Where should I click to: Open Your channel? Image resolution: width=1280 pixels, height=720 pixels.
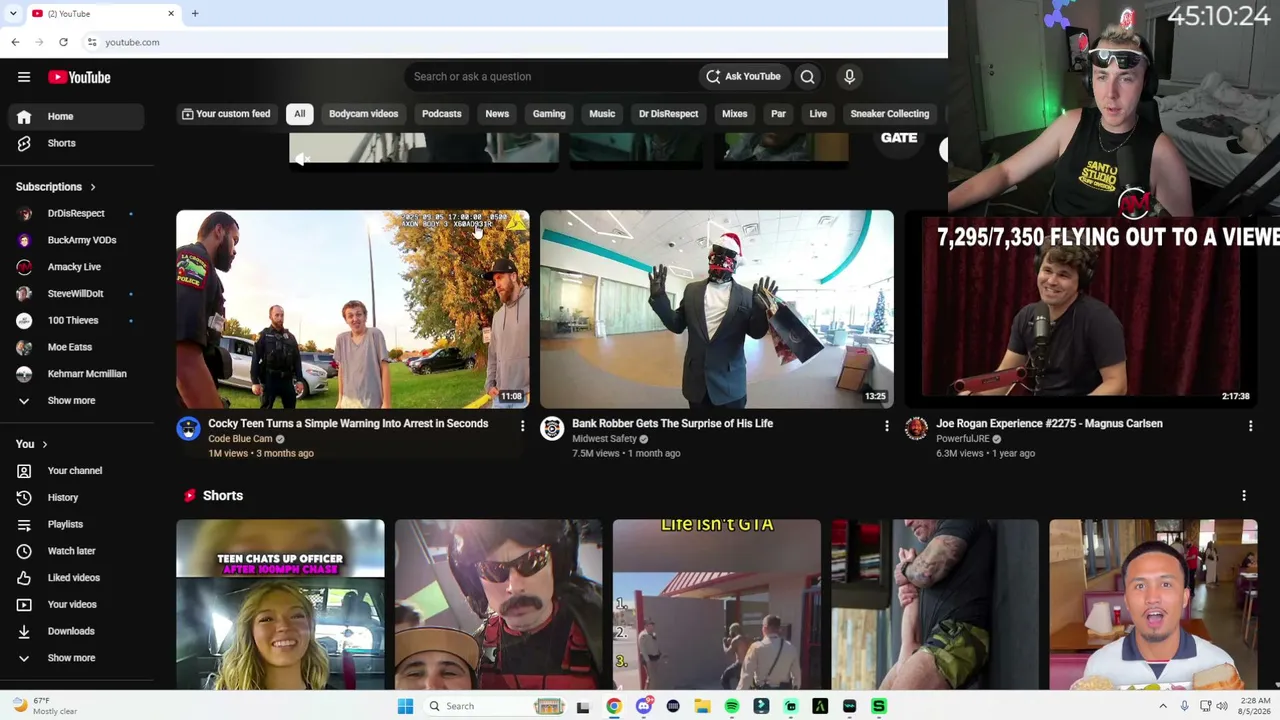[77, 471]
